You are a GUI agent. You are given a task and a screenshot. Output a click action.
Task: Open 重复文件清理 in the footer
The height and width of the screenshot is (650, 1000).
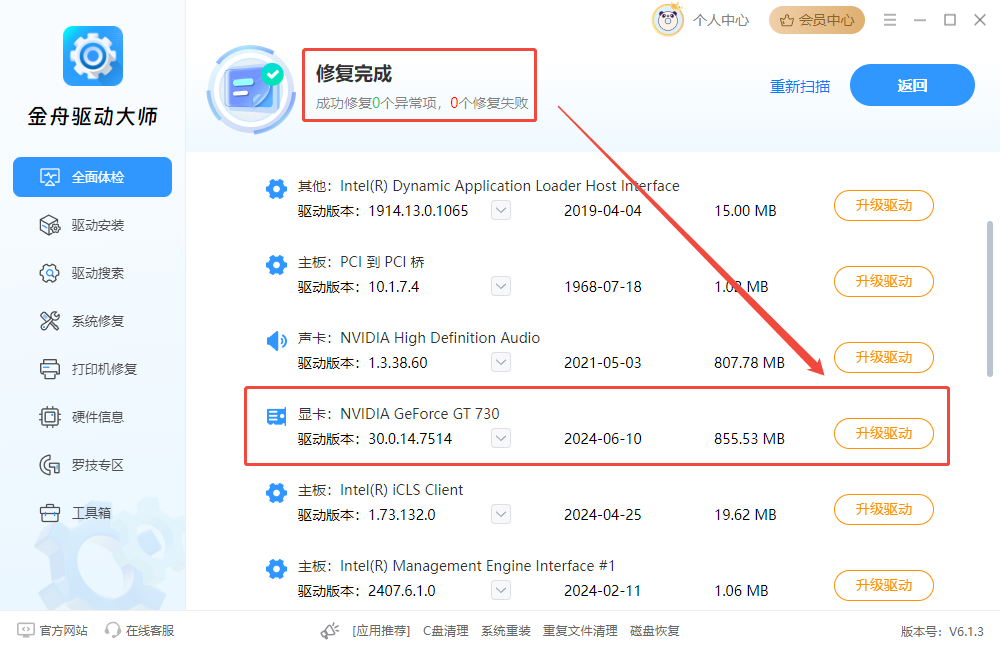580,631
